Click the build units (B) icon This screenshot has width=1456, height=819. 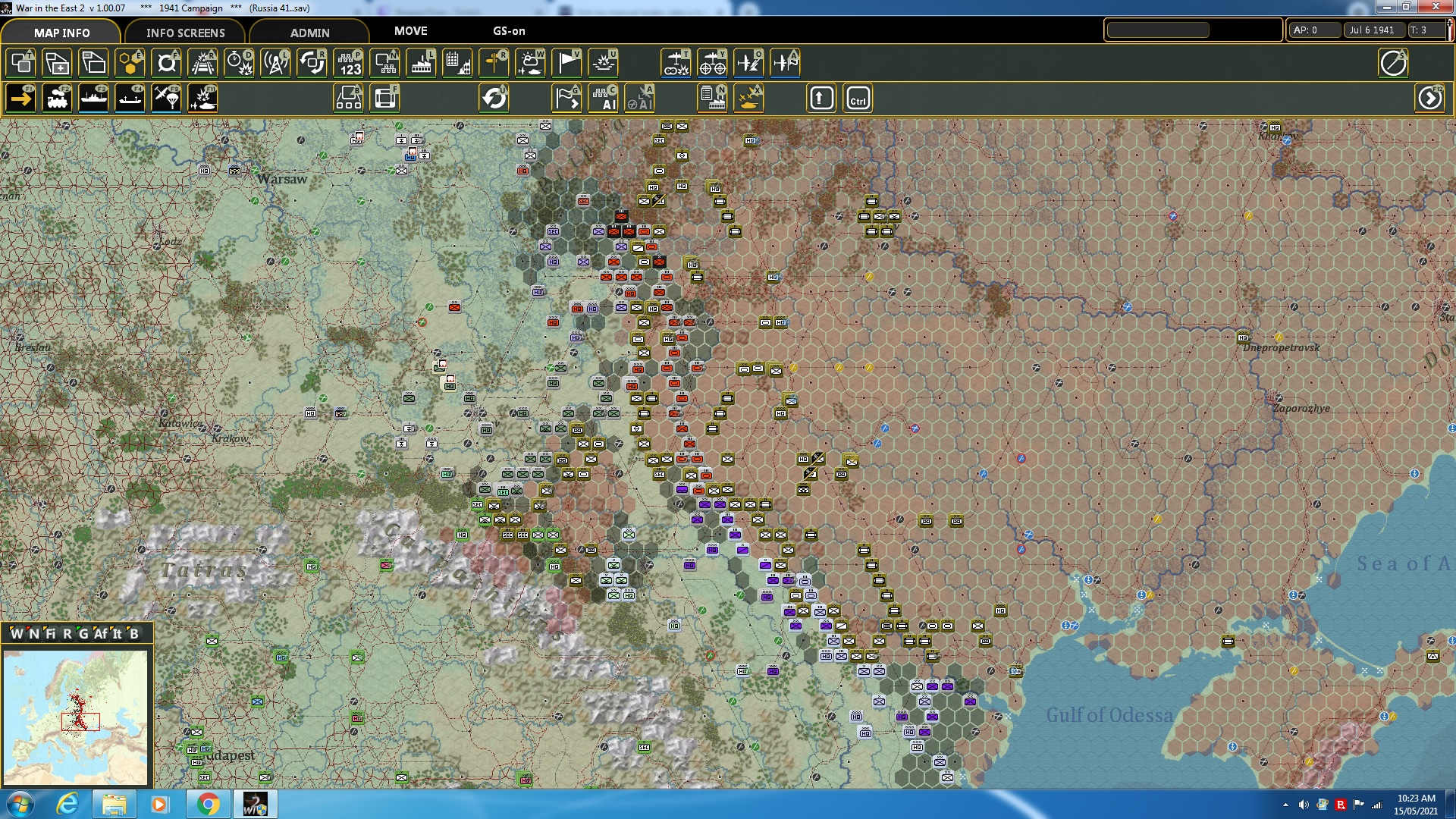pos(349,99)
